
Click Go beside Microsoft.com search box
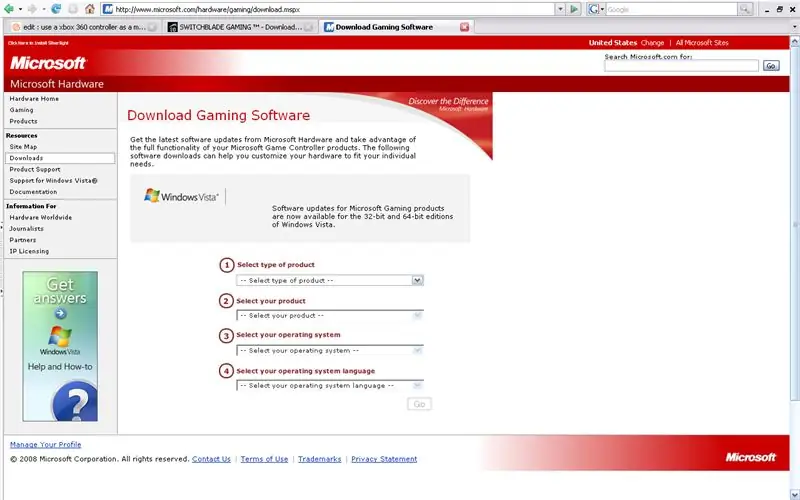click(771, 65)
